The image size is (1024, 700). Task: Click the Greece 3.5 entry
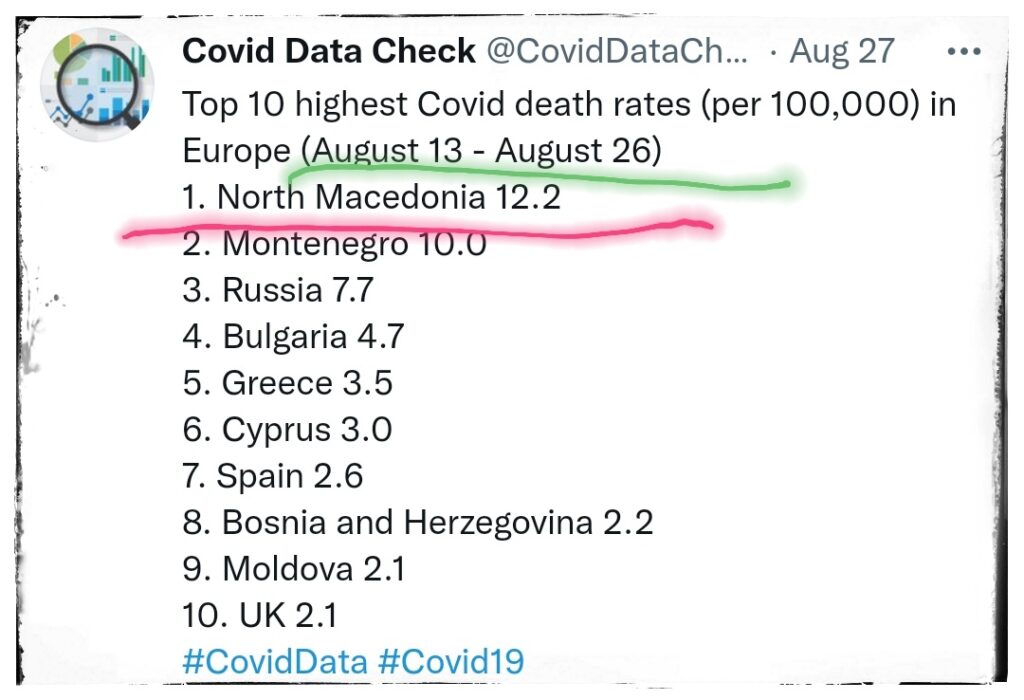point(288,383)
